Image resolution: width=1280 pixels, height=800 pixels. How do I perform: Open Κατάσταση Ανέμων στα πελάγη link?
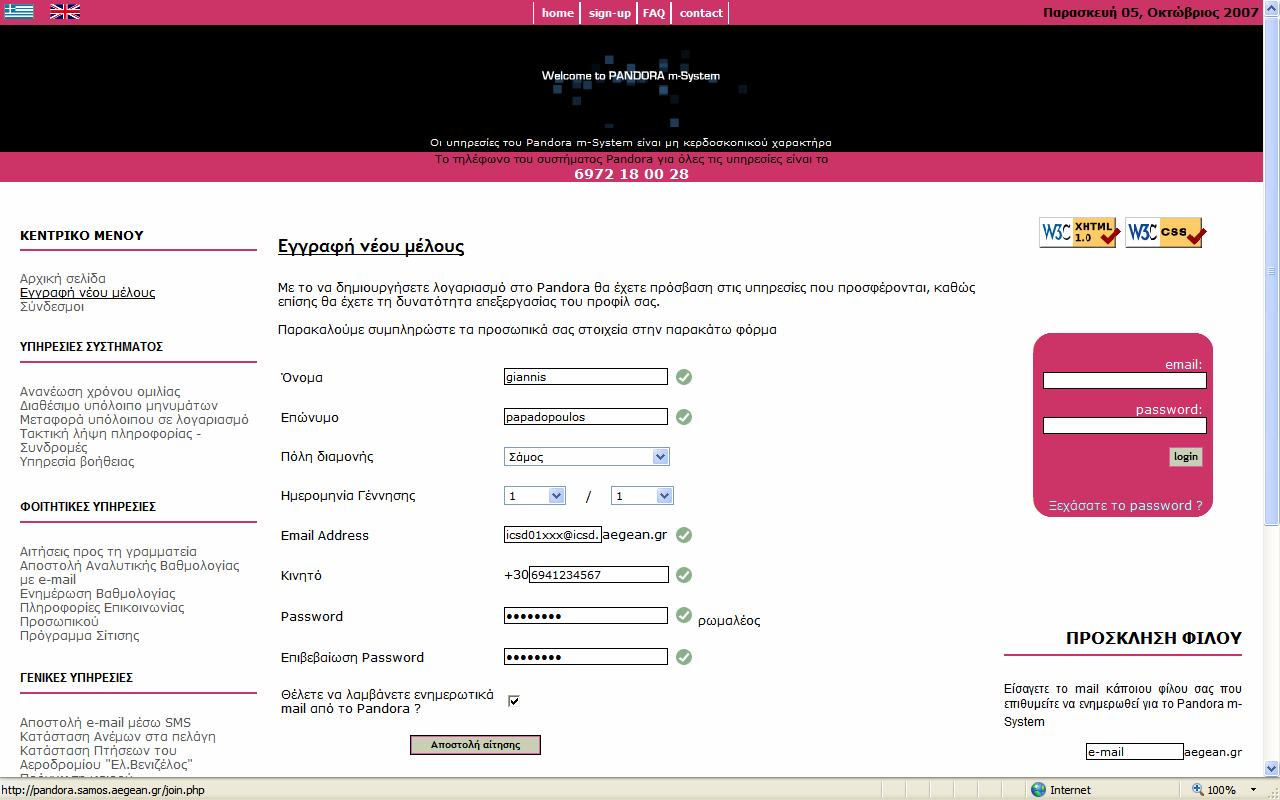[118, 736]
